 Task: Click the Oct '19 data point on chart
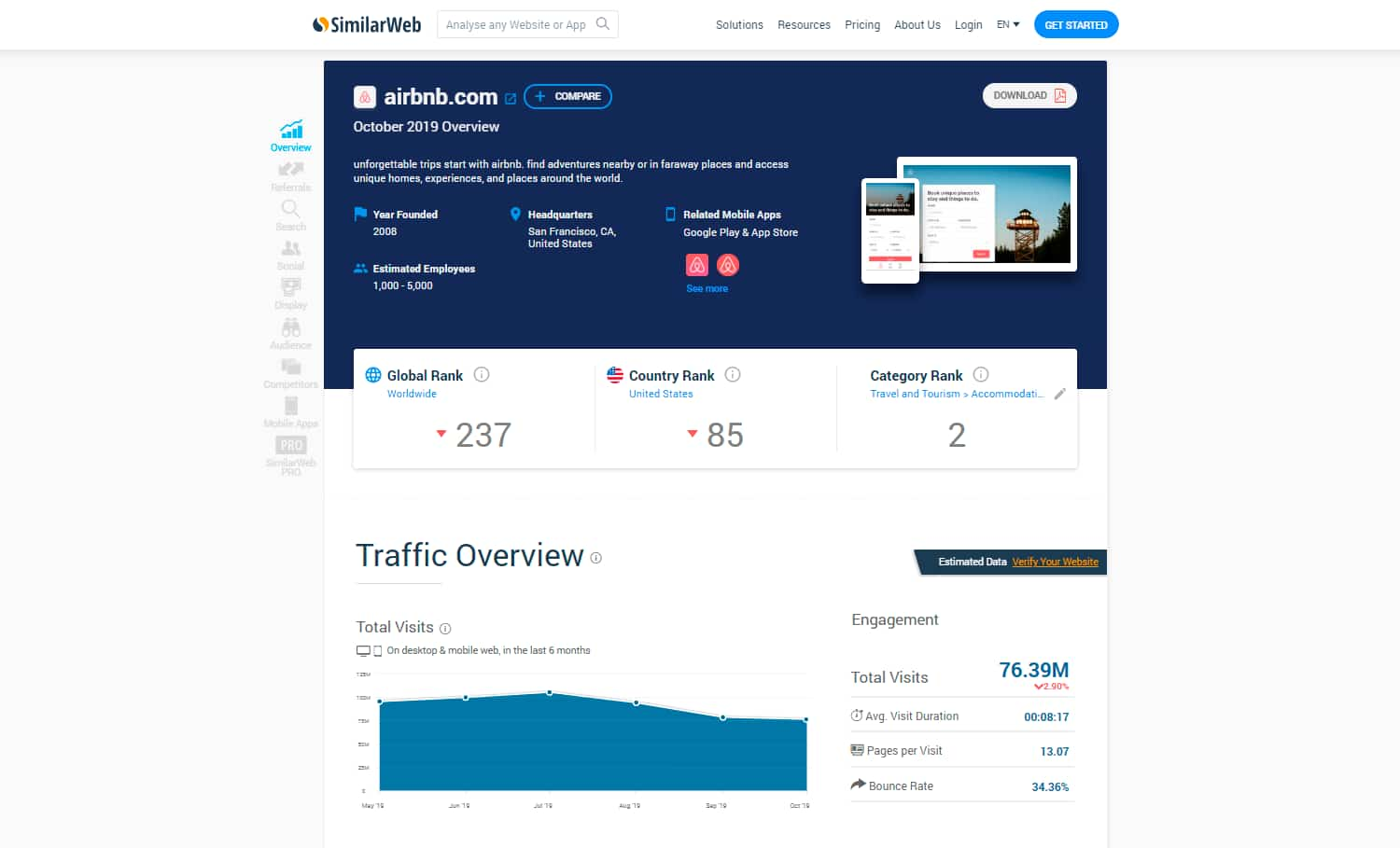pos(805,719)
